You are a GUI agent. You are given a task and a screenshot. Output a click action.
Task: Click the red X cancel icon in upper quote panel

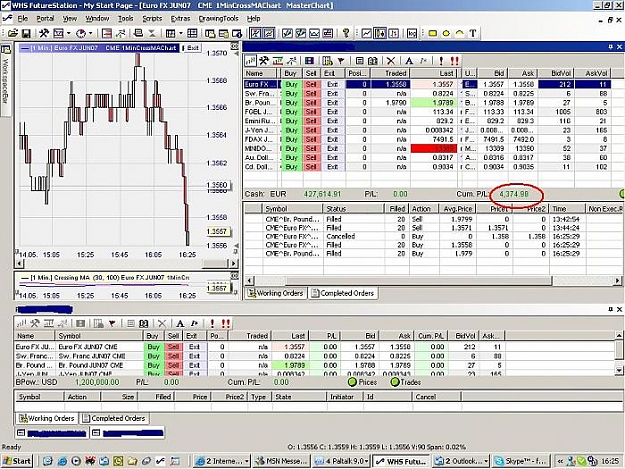pos(391,61)
